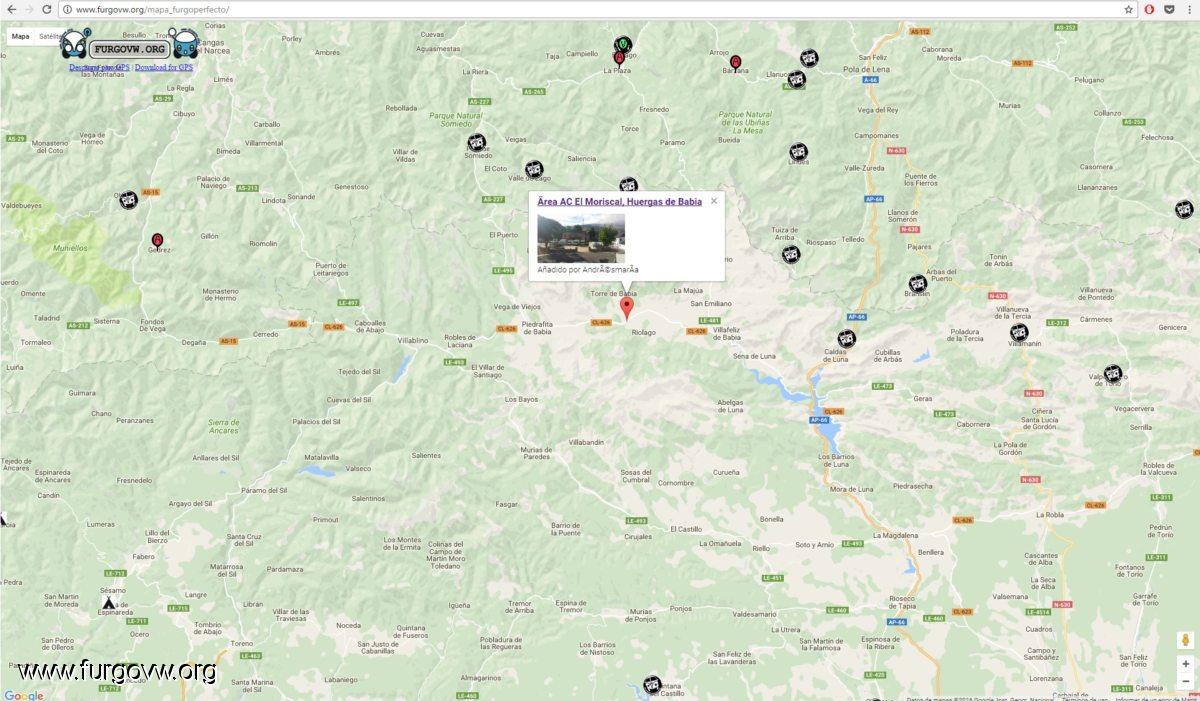1200x701 pixels.
Task: Select the van marker at Somiedo
Action: 477,143
